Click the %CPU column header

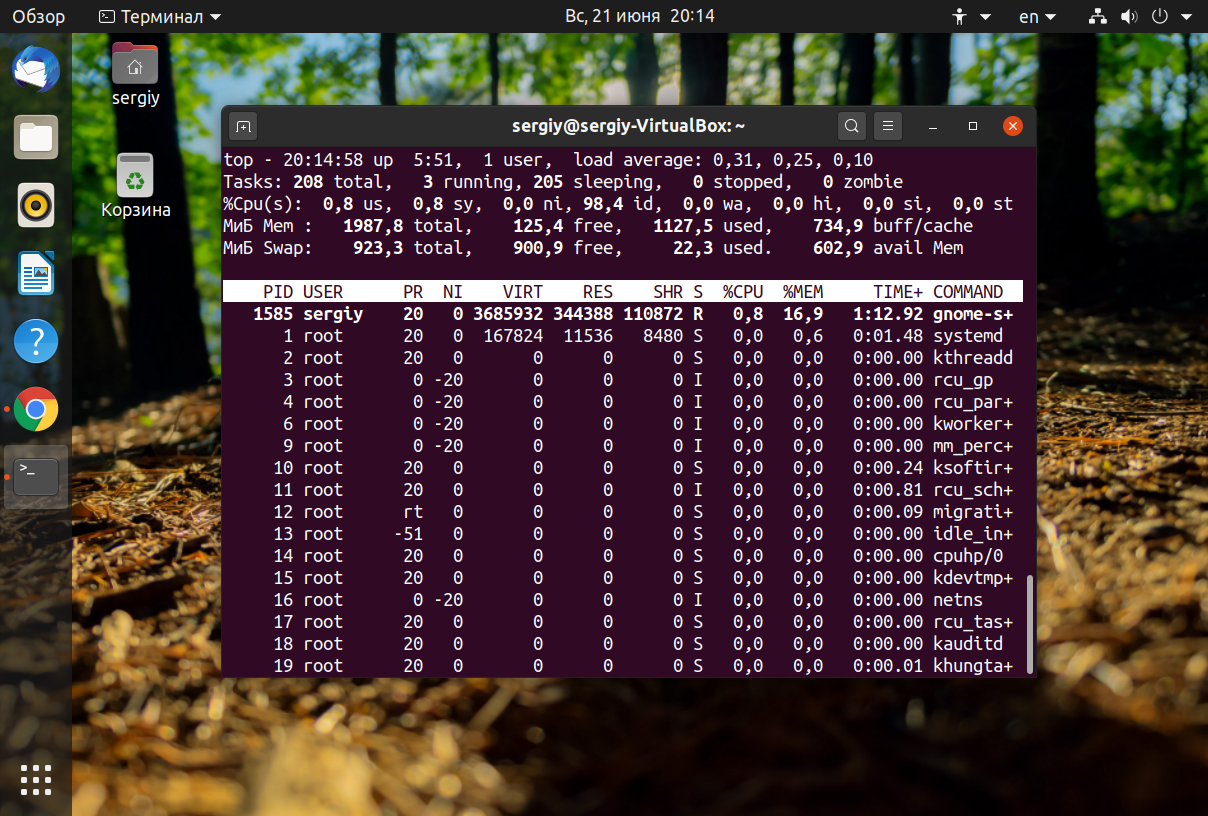point(743,292)
